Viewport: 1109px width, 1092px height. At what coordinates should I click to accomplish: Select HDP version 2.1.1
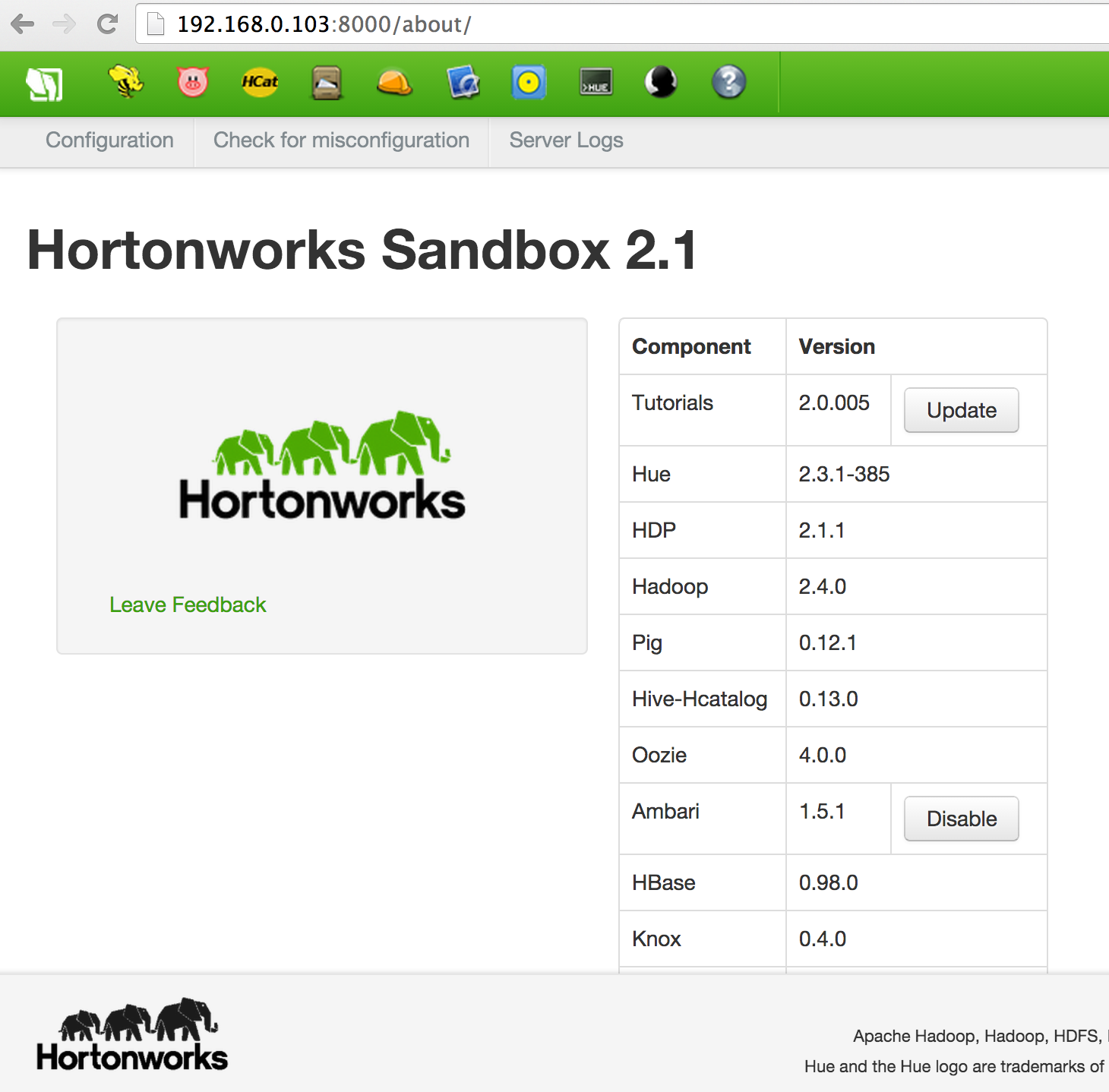coord(822,530)
